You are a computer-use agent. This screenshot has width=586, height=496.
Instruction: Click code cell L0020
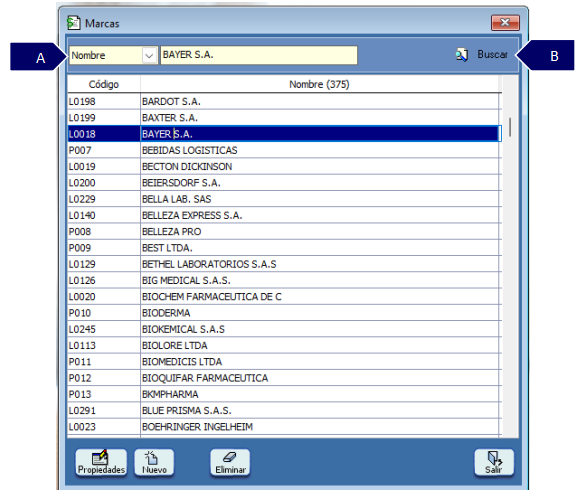[104, 296]
